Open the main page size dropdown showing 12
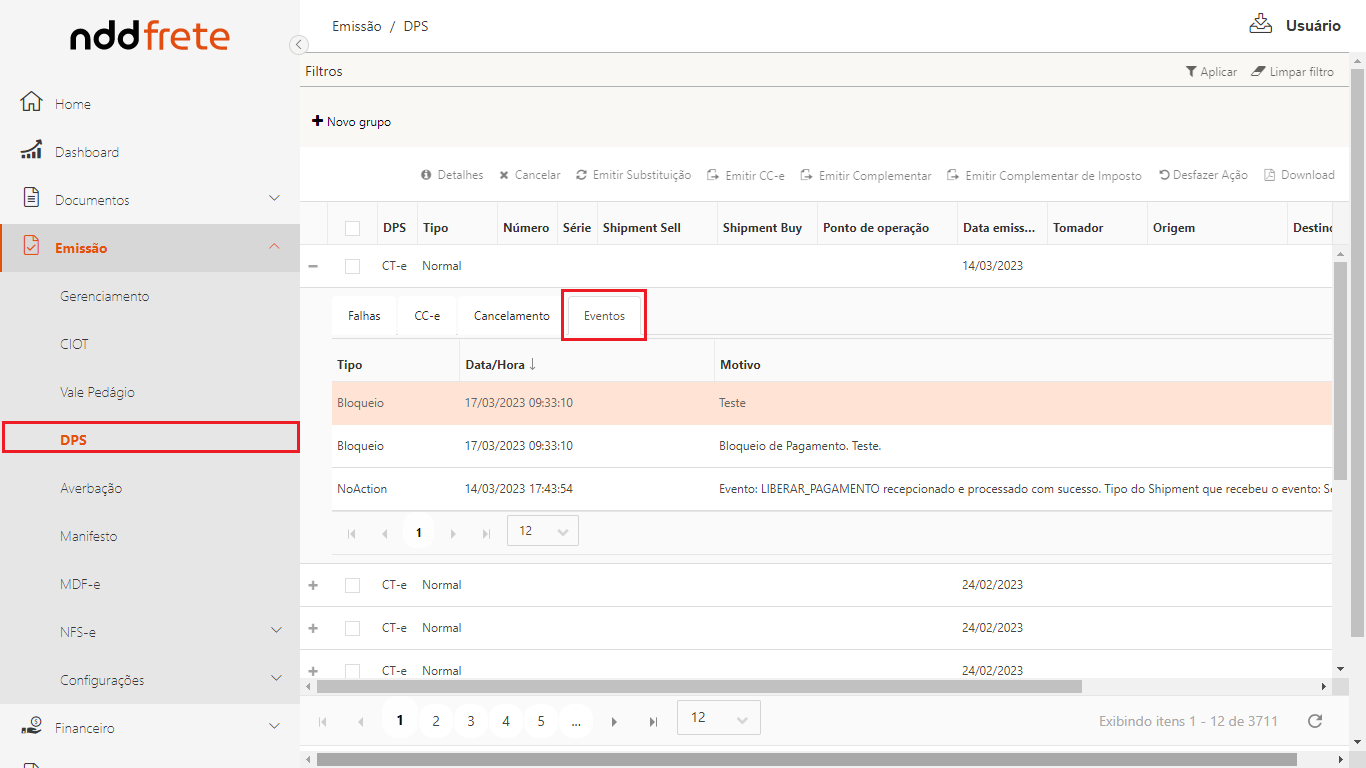Screen dimensions: 1366x768 click(718, 718)
